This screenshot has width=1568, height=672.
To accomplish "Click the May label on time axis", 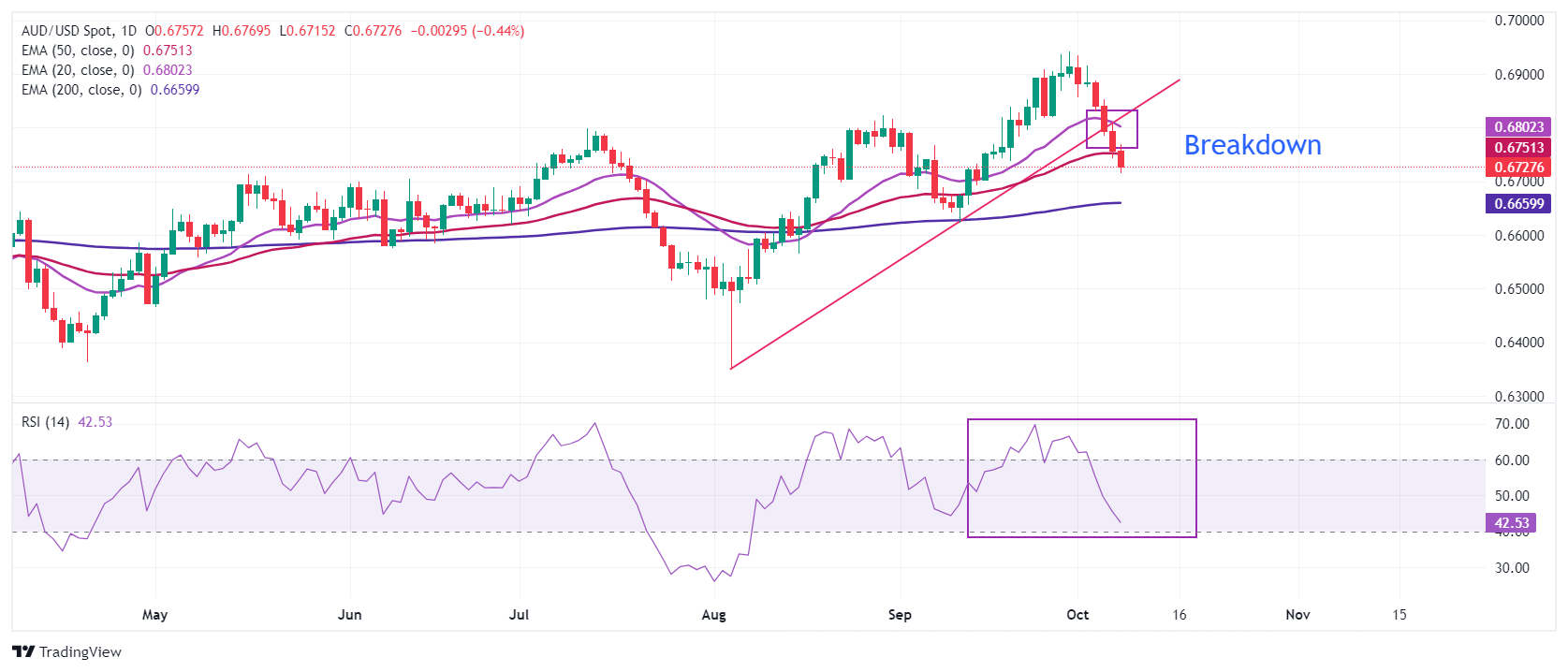I will click(154, 615).
